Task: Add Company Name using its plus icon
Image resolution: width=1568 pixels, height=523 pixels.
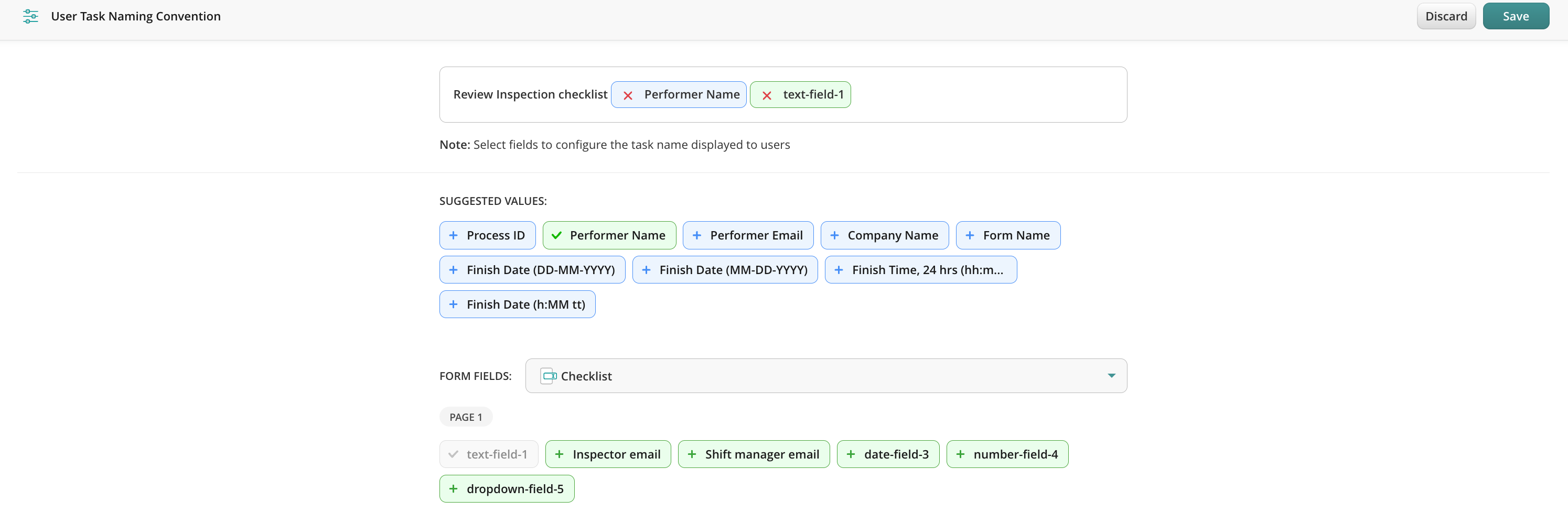Action: [834, 235]
